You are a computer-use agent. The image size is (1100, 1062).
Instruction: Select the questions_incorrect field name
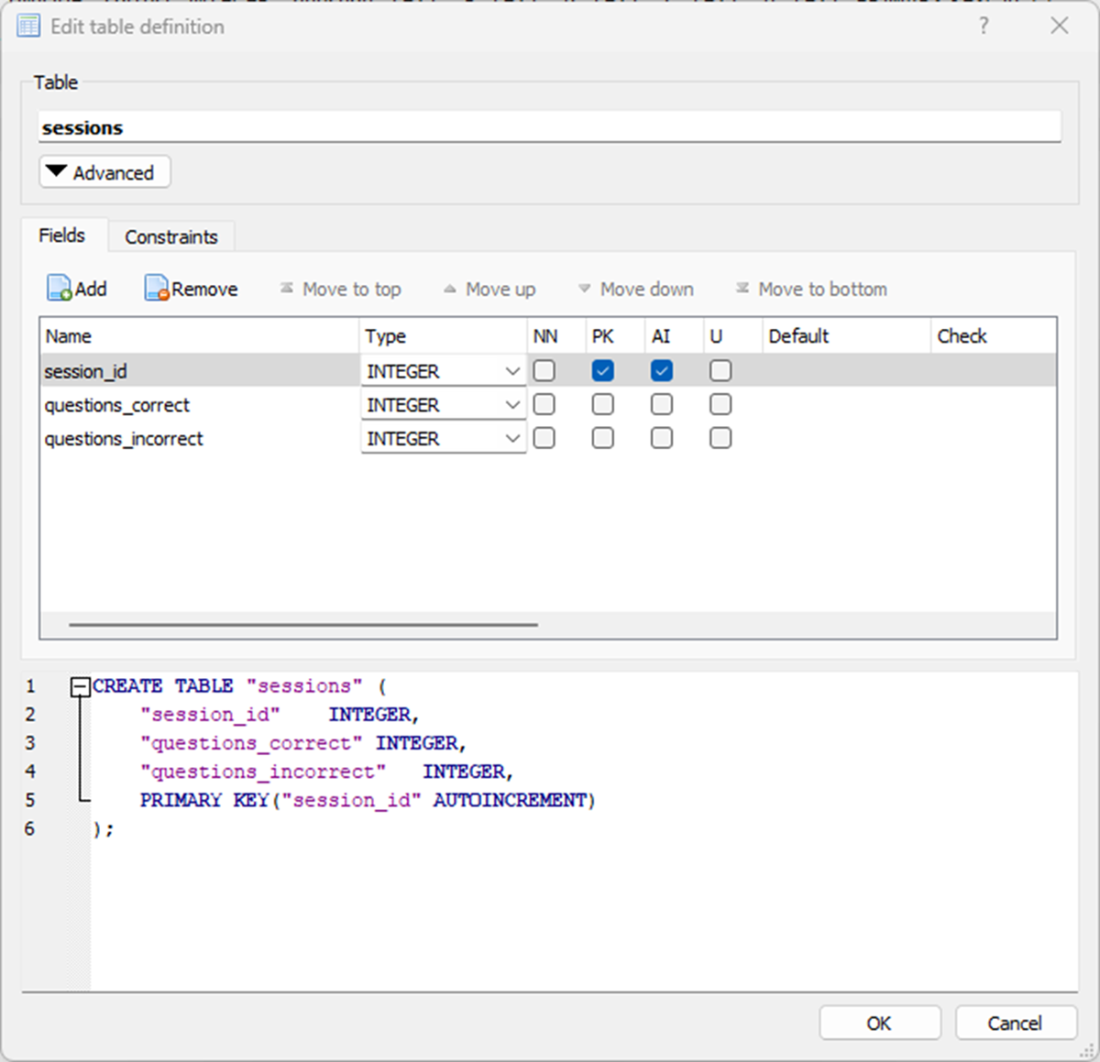tap(123, 438)
